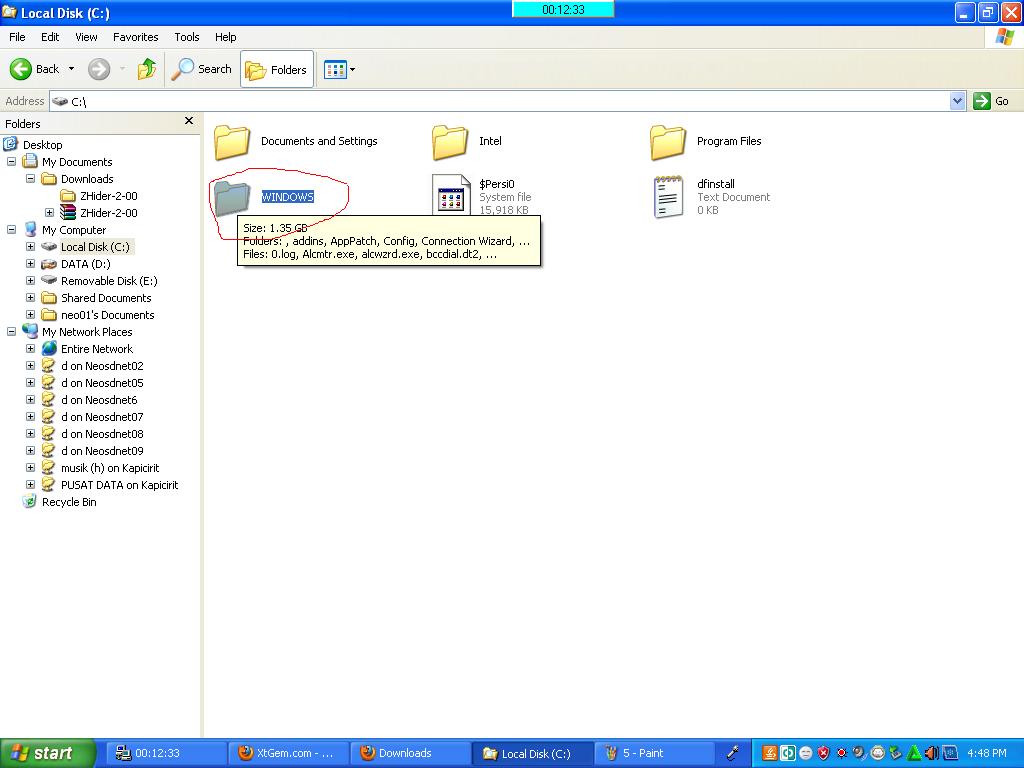Select the dfinstall text document icon
This screenshot has height=768, width=1024.
point(669,197)
